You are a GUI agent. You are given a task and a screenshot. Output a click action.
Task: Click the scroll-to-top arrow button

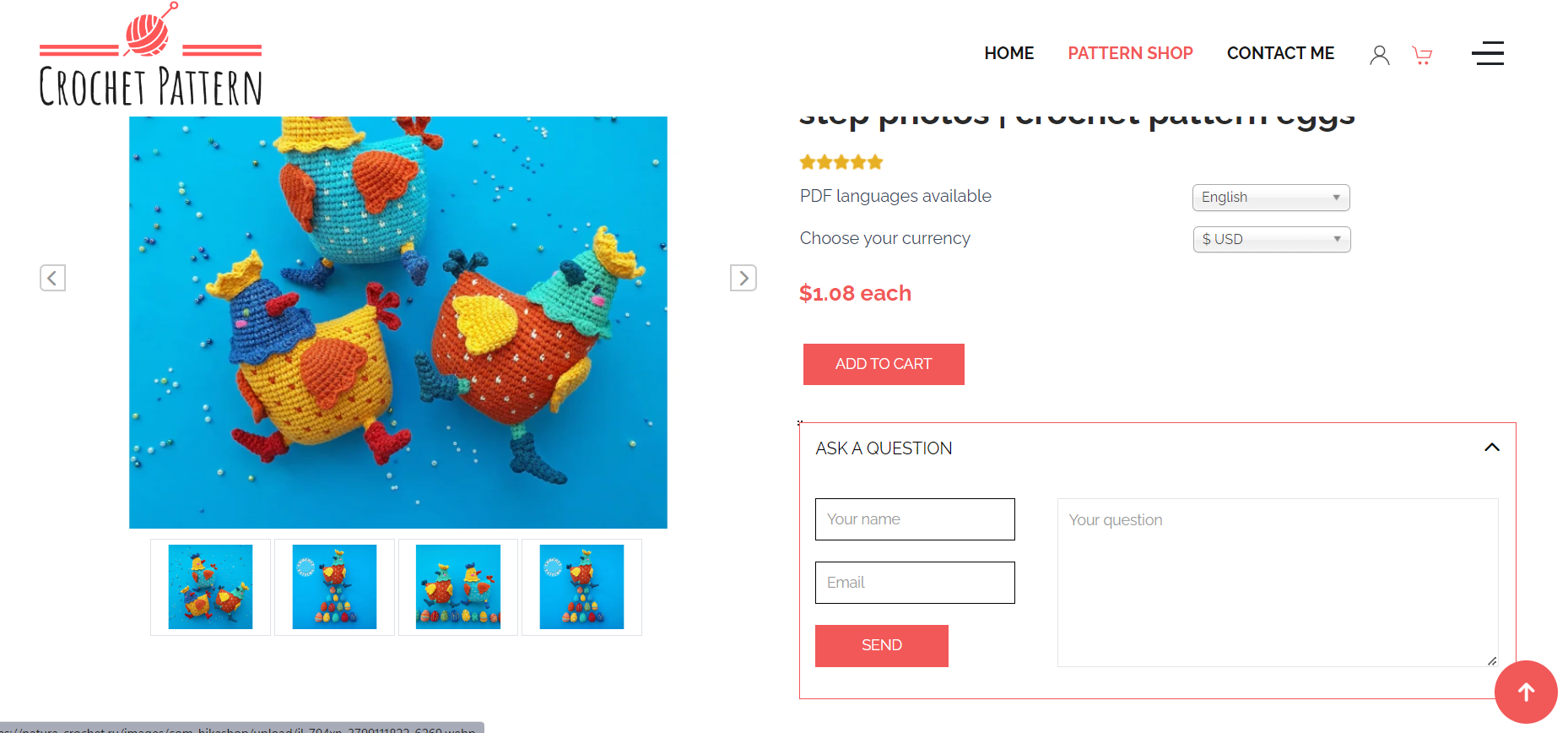click(1526, 692)
